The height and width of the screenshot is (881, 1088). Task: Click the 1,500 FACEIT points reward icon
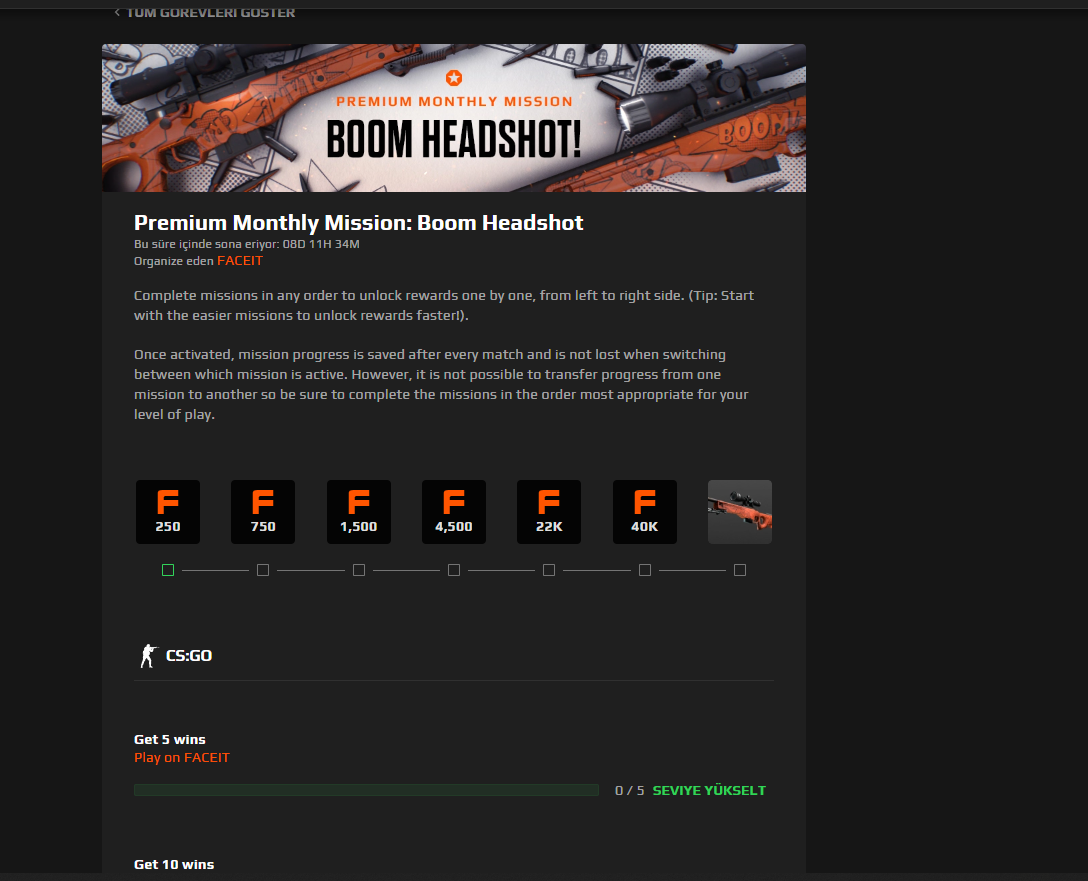pos(359,512)
